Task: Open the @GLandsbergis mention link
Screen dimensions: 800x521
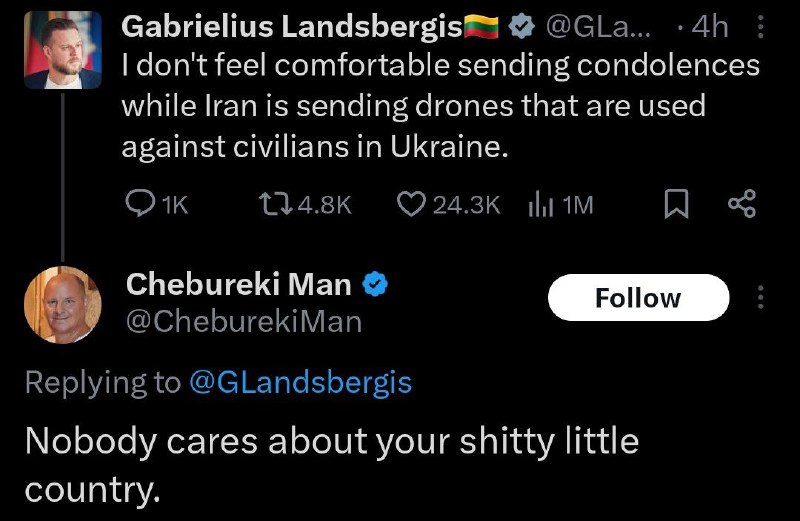Action: [300, 382]
